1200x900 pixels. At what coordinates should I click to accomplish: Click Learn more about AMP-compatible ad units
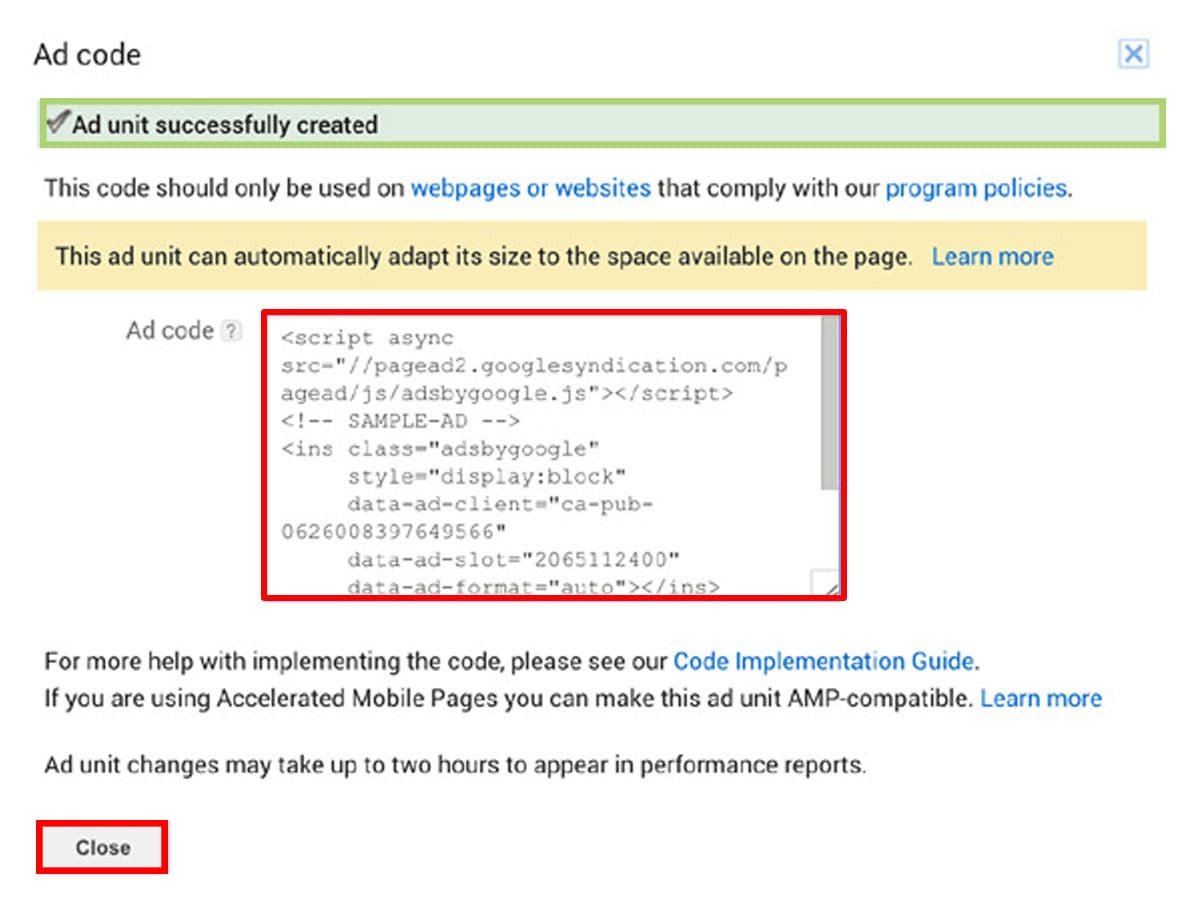tap(1041, 698)
